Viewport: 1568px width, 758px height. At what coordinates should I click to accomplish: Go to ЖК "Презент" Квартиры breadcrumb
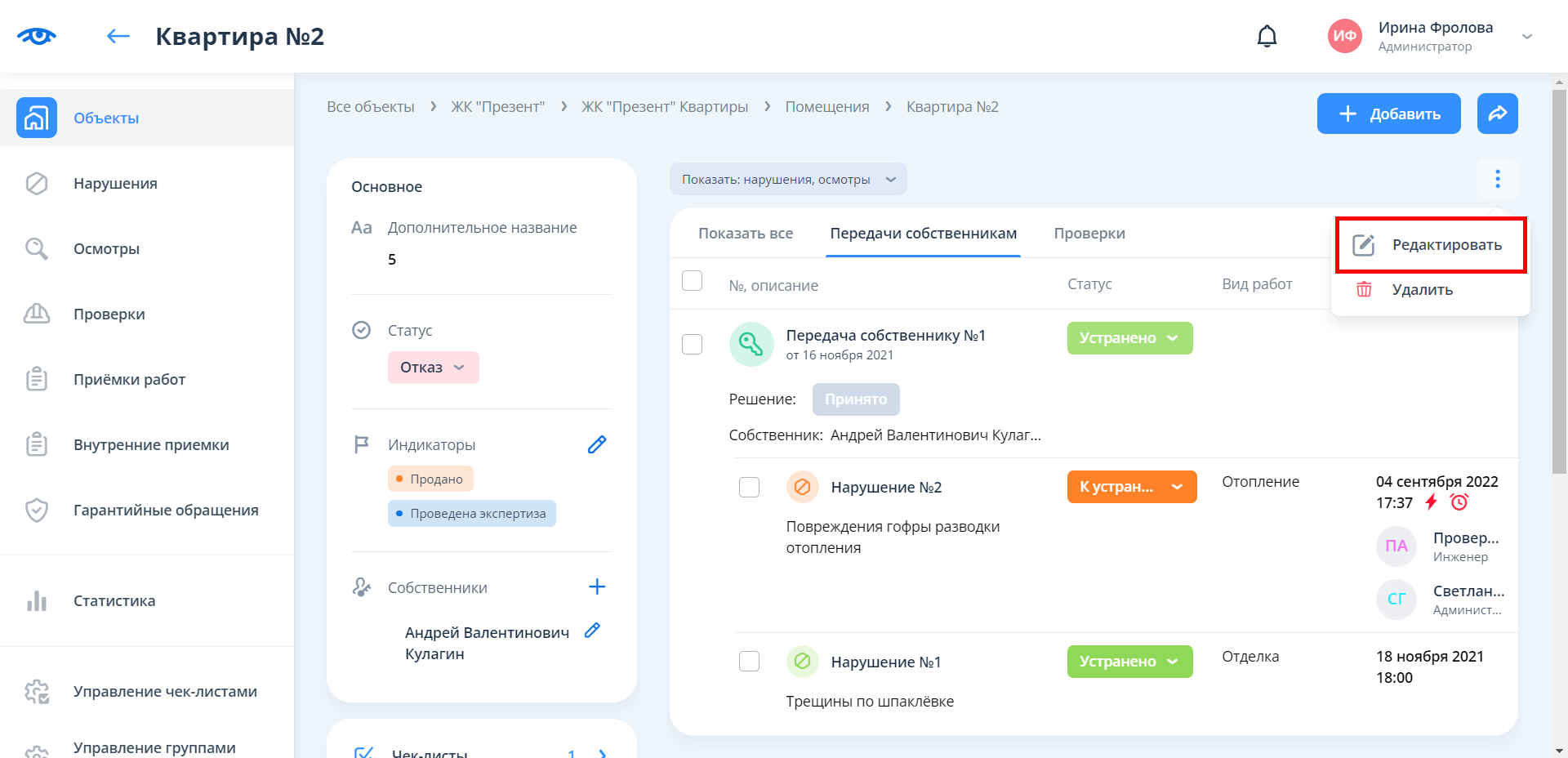(664, 107)
